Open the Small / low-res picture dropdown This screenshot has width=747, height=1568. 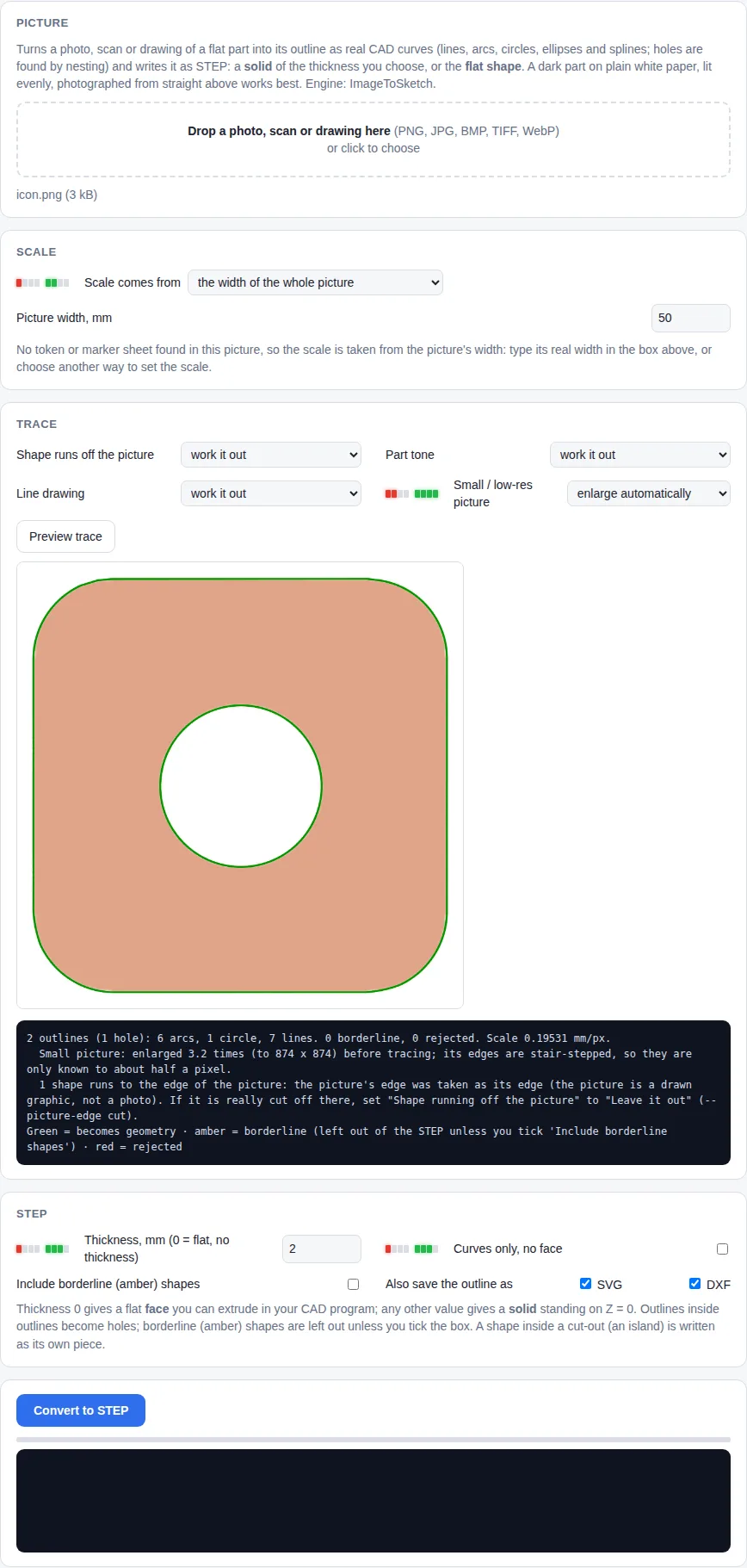pyautogui.click(x=649, y=493)
